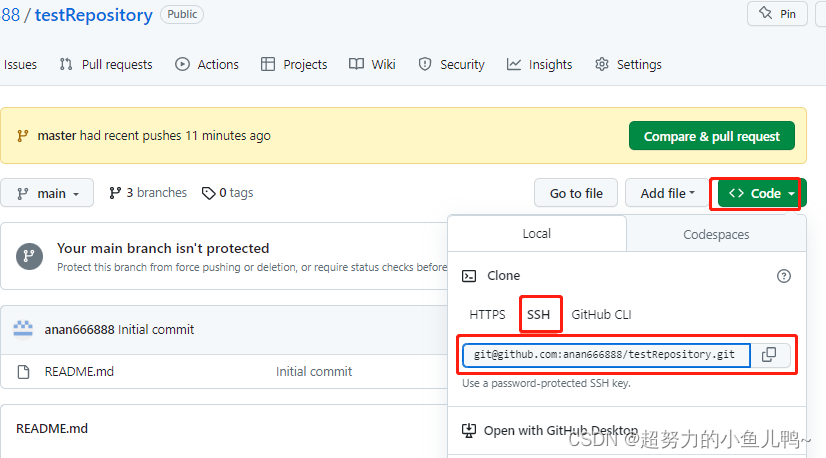Click Compare & pull request button
This screenshot has width=826, height=458.
(712, 136)
